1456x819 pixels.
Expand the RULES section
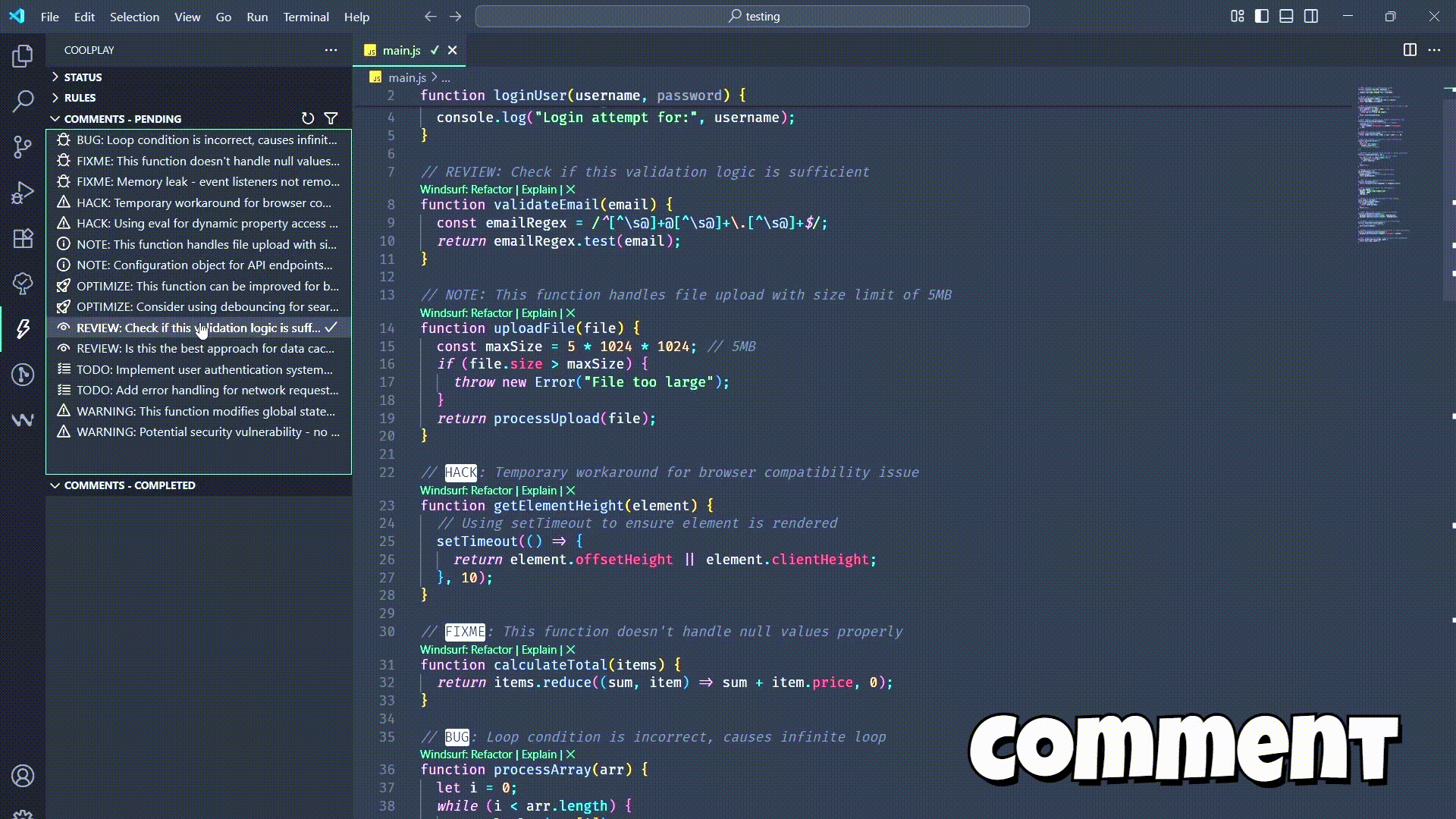click(79, 97)
